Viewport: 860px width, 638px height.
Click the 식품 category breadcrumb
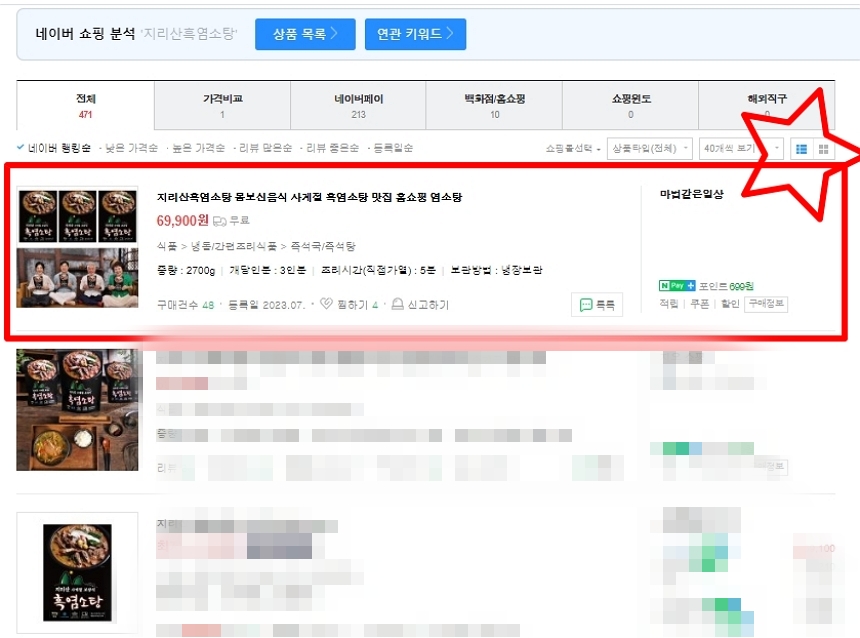[x=167, y=246]
